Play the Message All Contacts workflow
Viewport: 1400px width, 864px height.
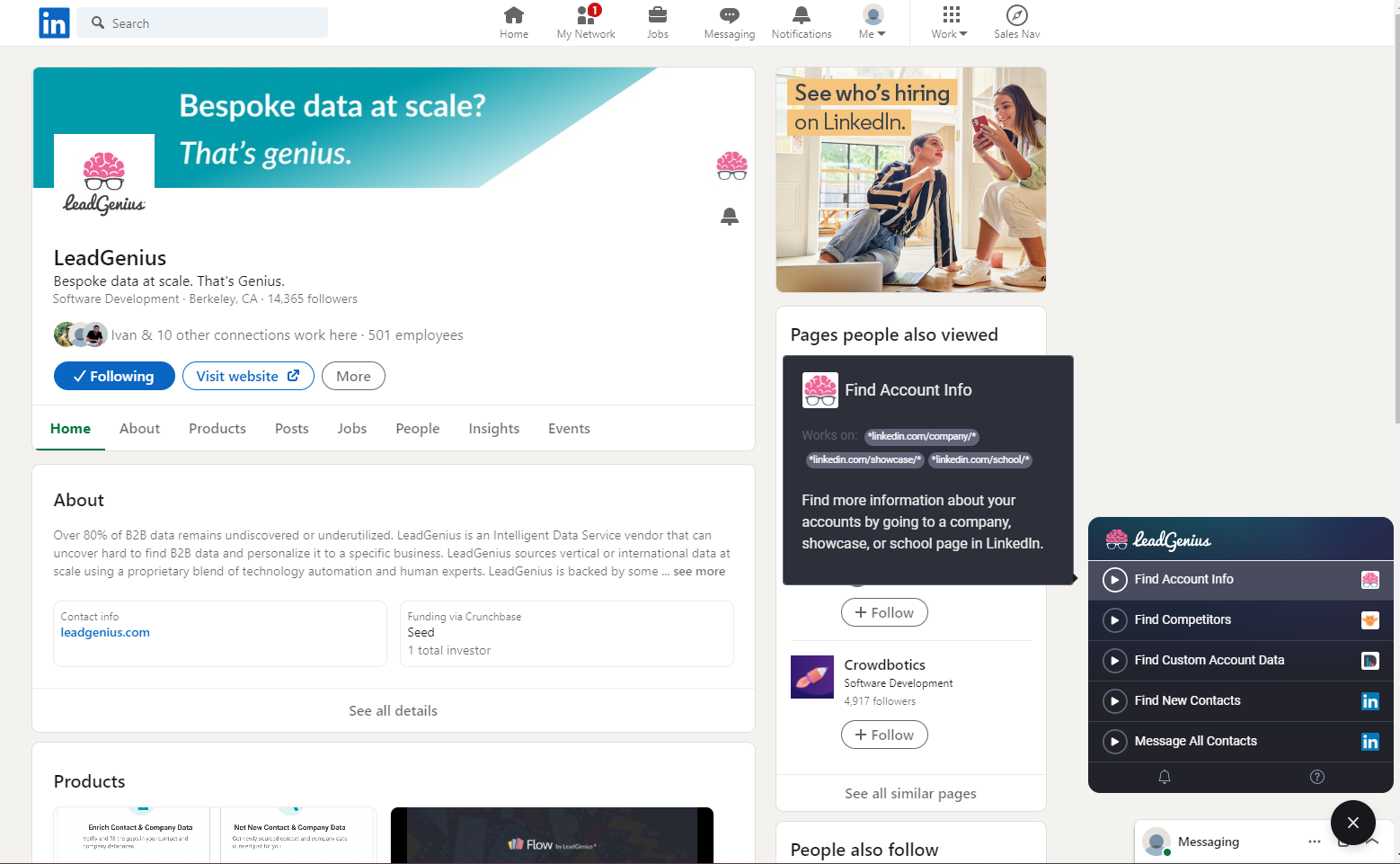[x=1114, y=742]
